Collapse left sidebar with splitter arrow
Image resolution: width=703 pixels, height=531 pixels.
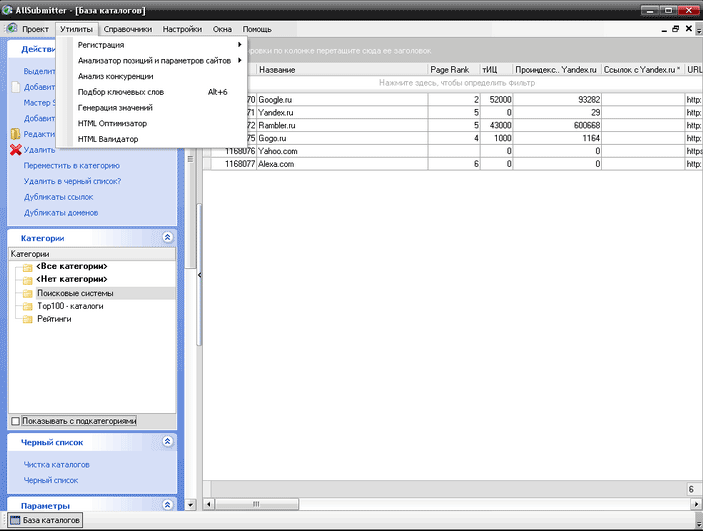[200, 274]
